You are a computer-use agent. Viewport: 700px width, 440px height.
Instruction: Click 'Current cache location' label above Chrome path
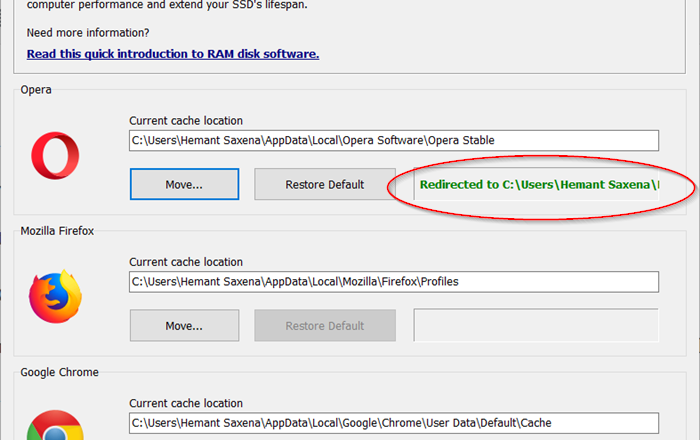(x=186, y=403)
